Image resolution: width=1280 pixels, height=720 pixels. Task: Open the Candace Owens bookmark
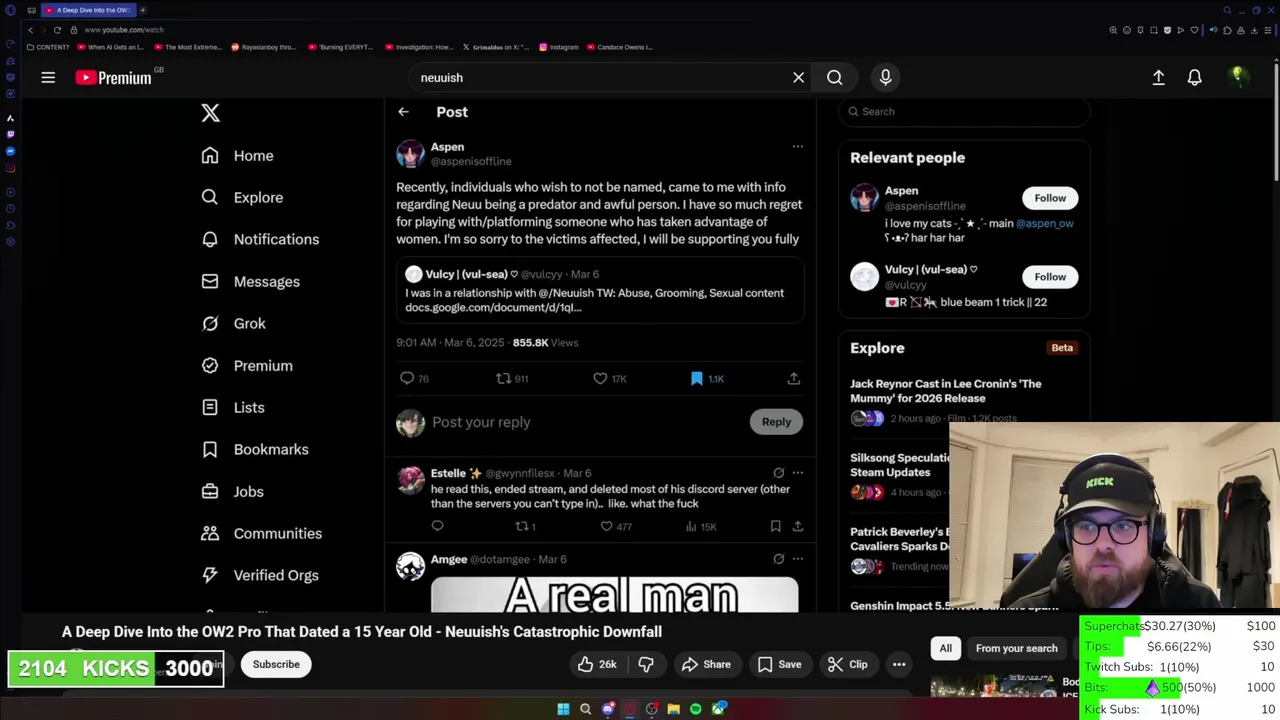pyautogui.click(x=620, y=47)
